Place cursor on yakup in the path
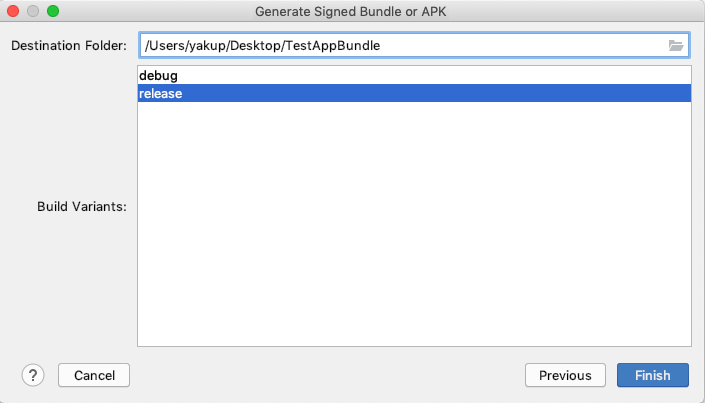705x403 pixels. [207, 45]
